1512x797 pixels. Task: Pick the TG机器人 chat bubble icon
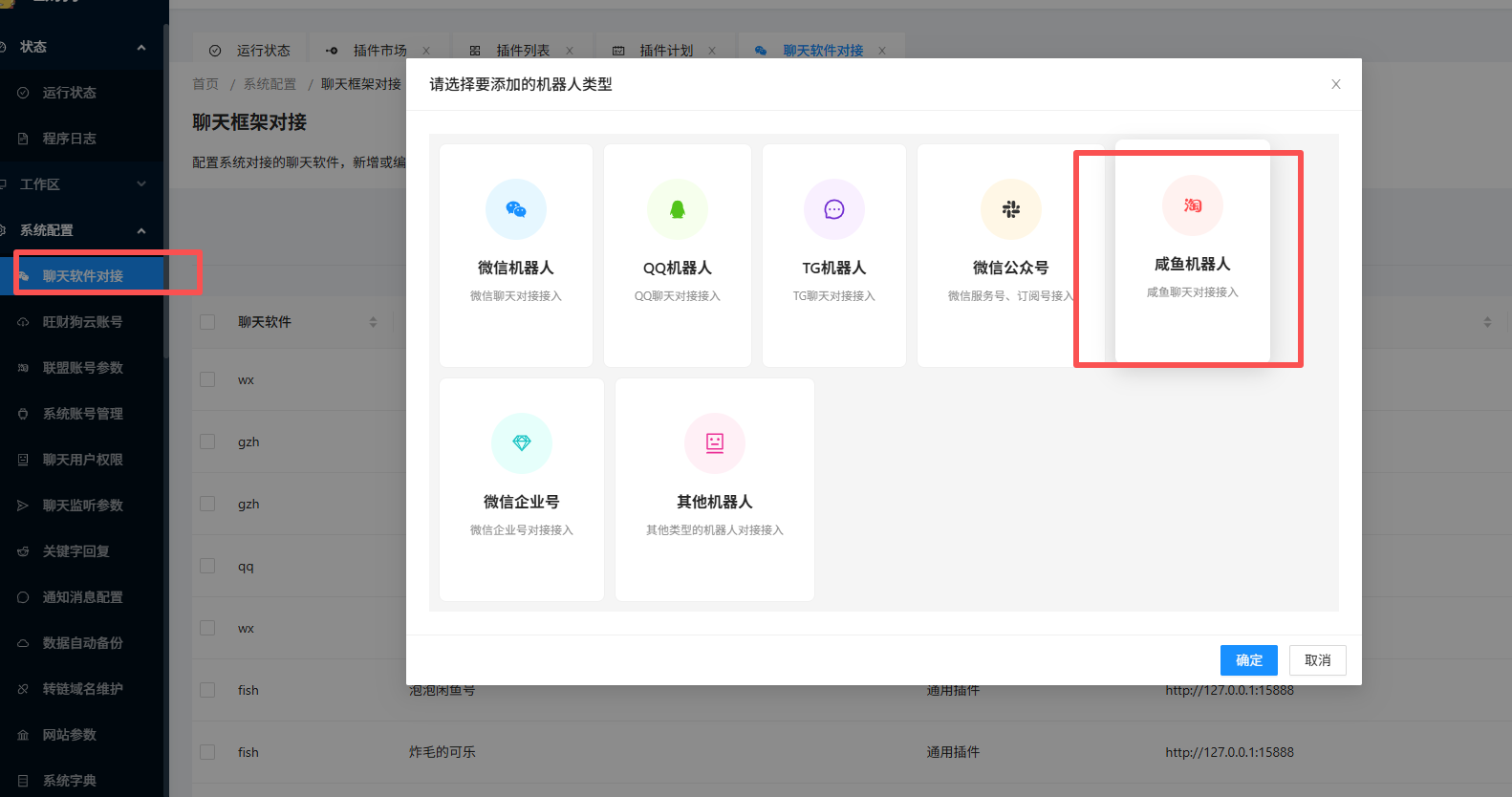[x=833, y=209]
